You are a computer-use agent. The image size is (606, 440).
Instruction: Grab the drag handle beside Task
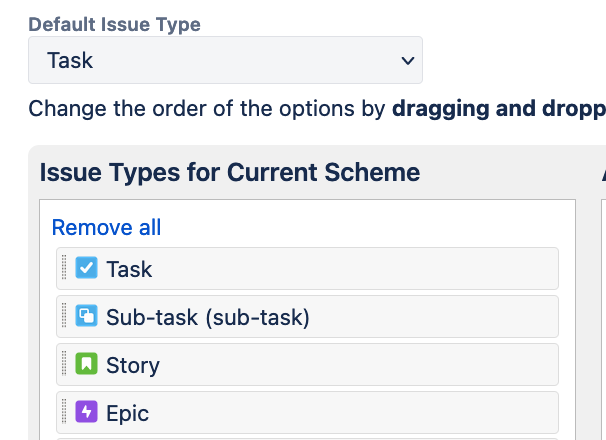coord(65,268)
